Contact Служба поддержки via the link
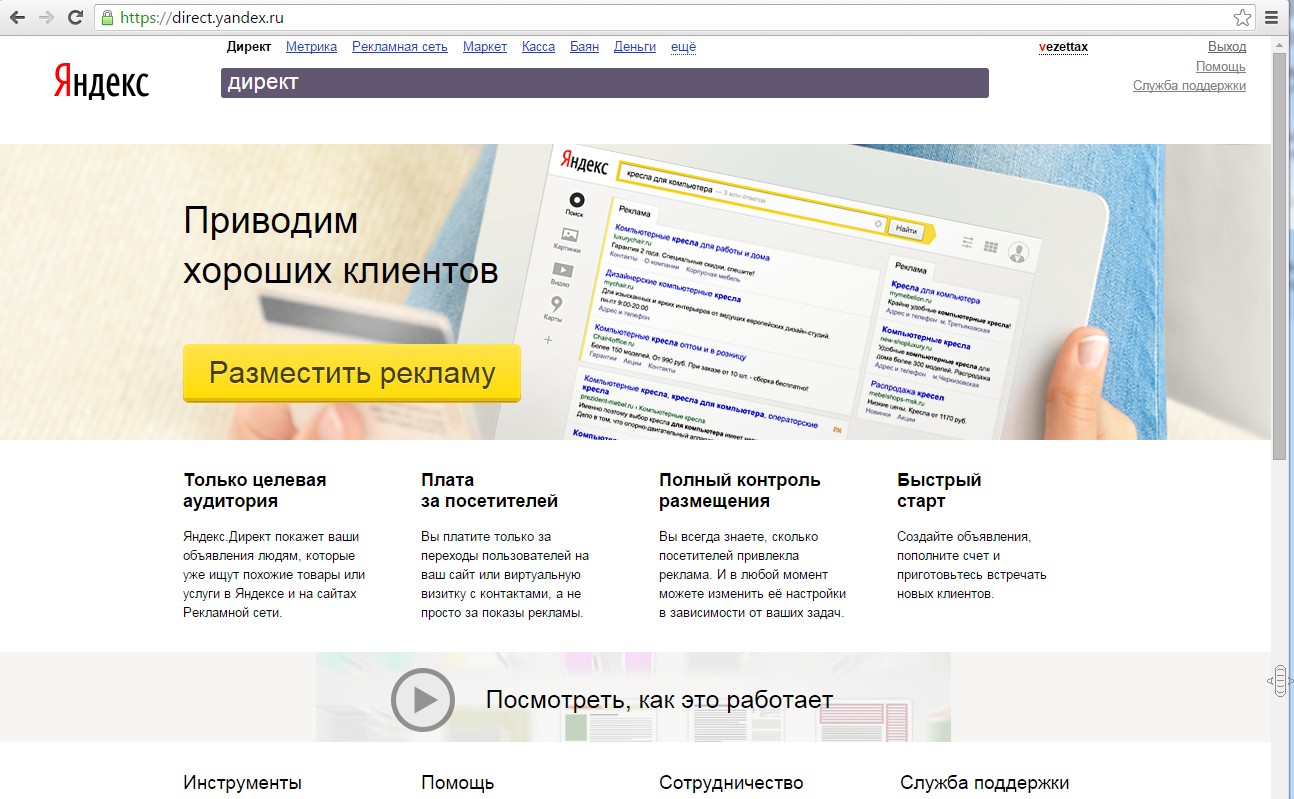The width and height of the screenshot is (1294, 799). 1189,86
